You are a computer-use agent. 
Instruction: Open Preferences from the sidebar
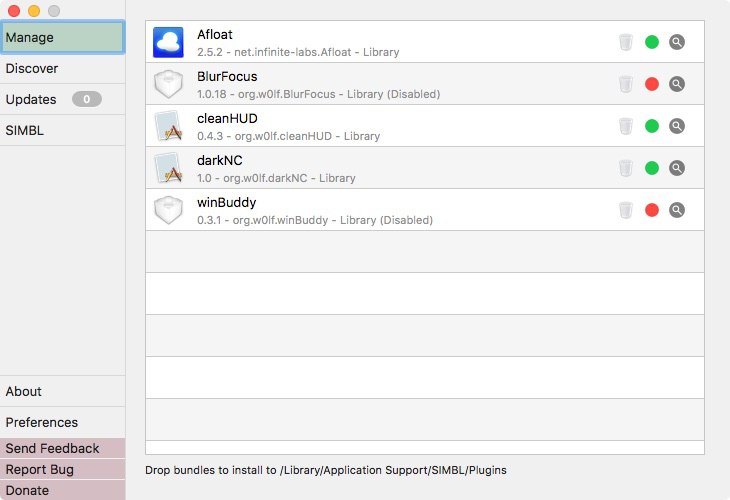[62, 422]
